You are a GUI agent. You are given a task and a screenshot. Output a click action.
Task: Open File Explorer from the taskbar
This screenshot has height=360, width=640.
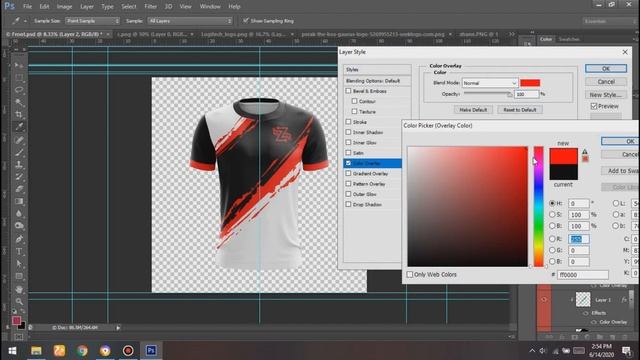coord(36,350)
